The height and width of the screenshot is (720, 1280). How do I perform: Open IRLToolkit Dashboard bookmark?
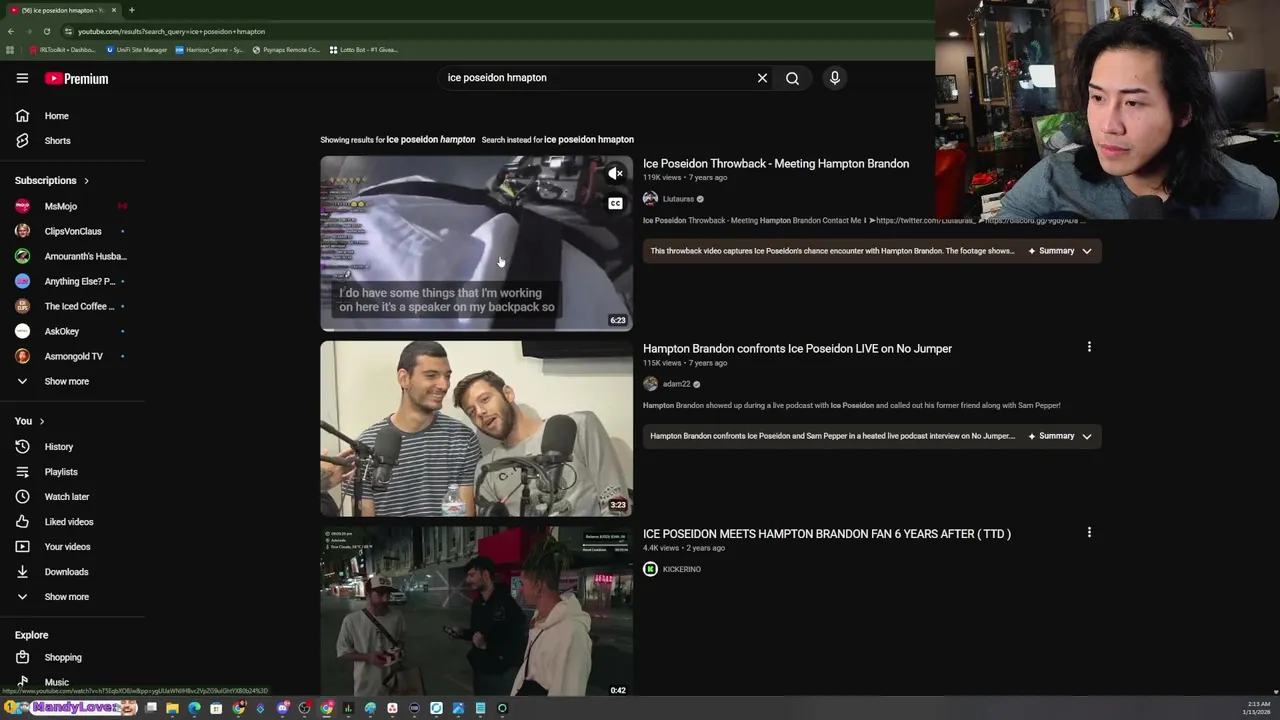pos(62,50)
